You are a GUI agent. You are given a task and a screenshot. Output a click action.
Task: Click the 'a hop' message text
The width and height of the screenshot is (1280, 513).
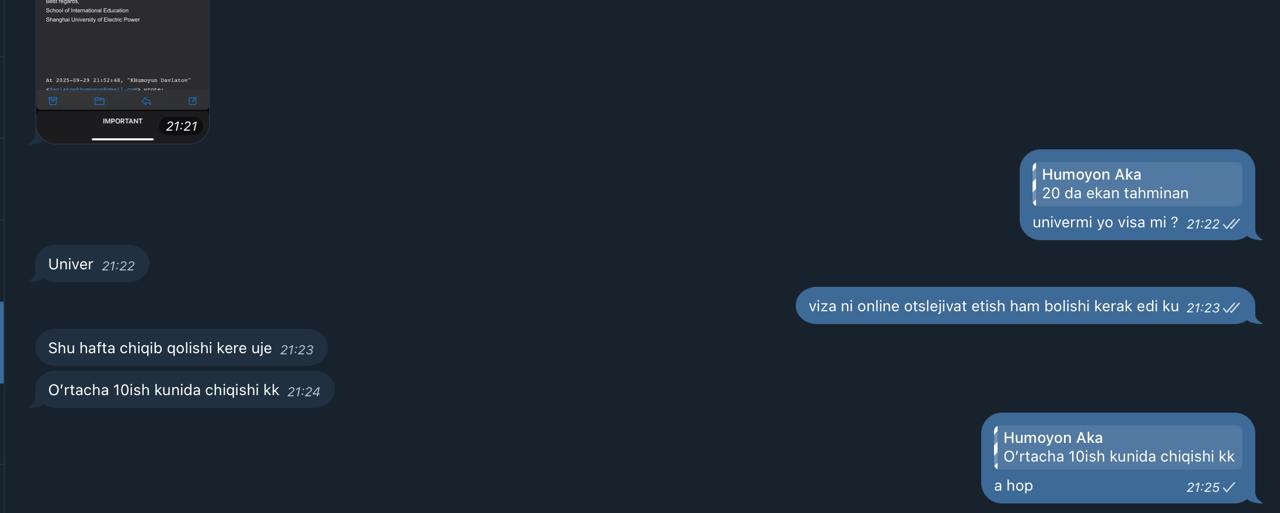[x=1013, y=486]
